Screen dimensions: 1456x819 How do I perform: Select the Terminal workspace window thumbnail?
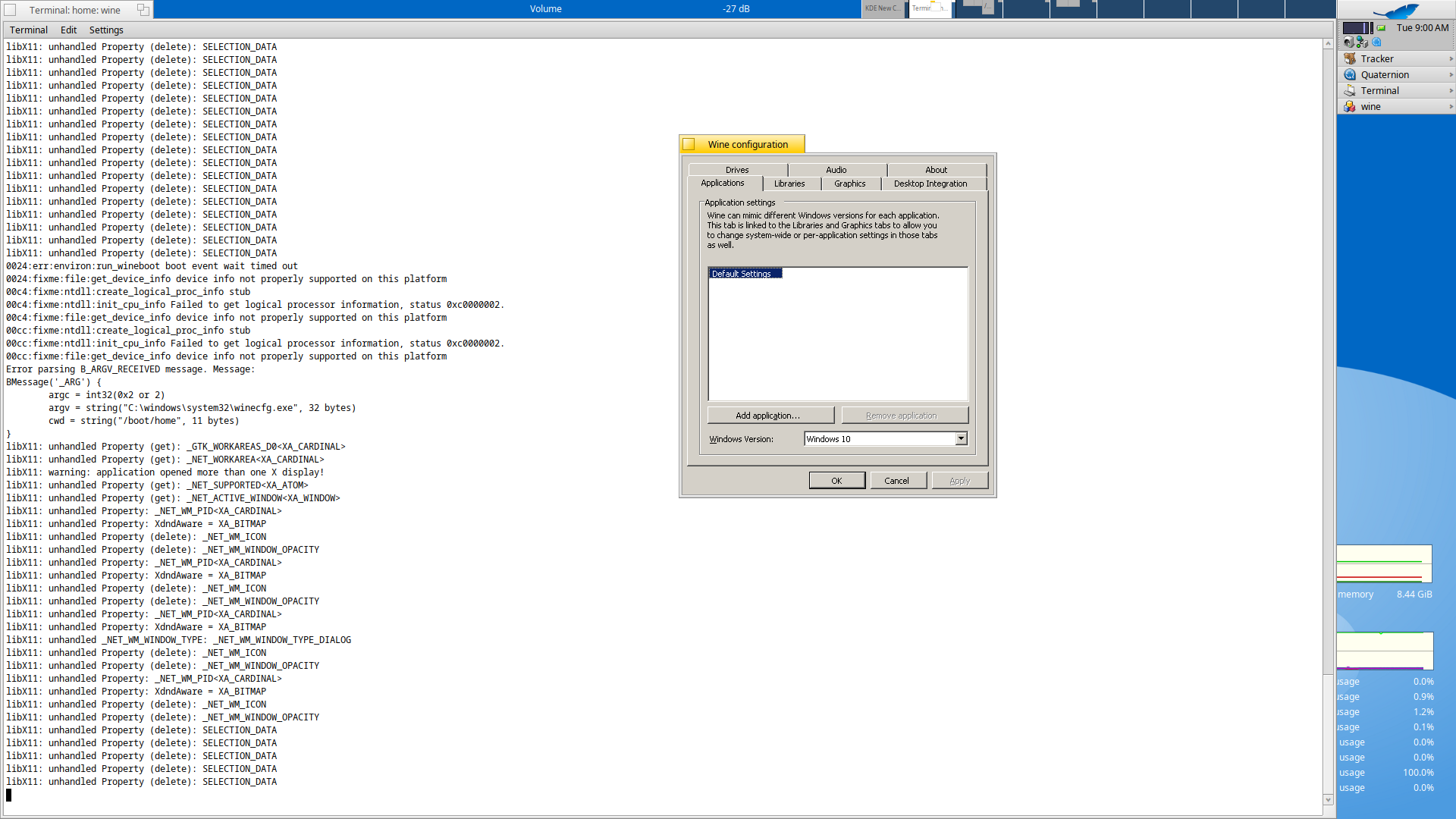tap(930, 8)
